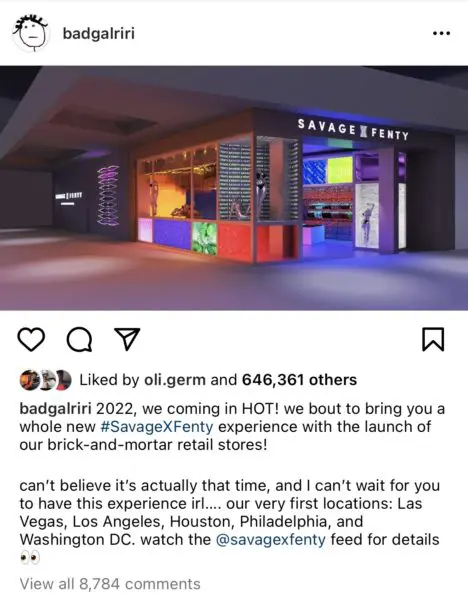Open badgalriri profile picture avatar
The height and width of the screenshot is (600, 468).
31,33
